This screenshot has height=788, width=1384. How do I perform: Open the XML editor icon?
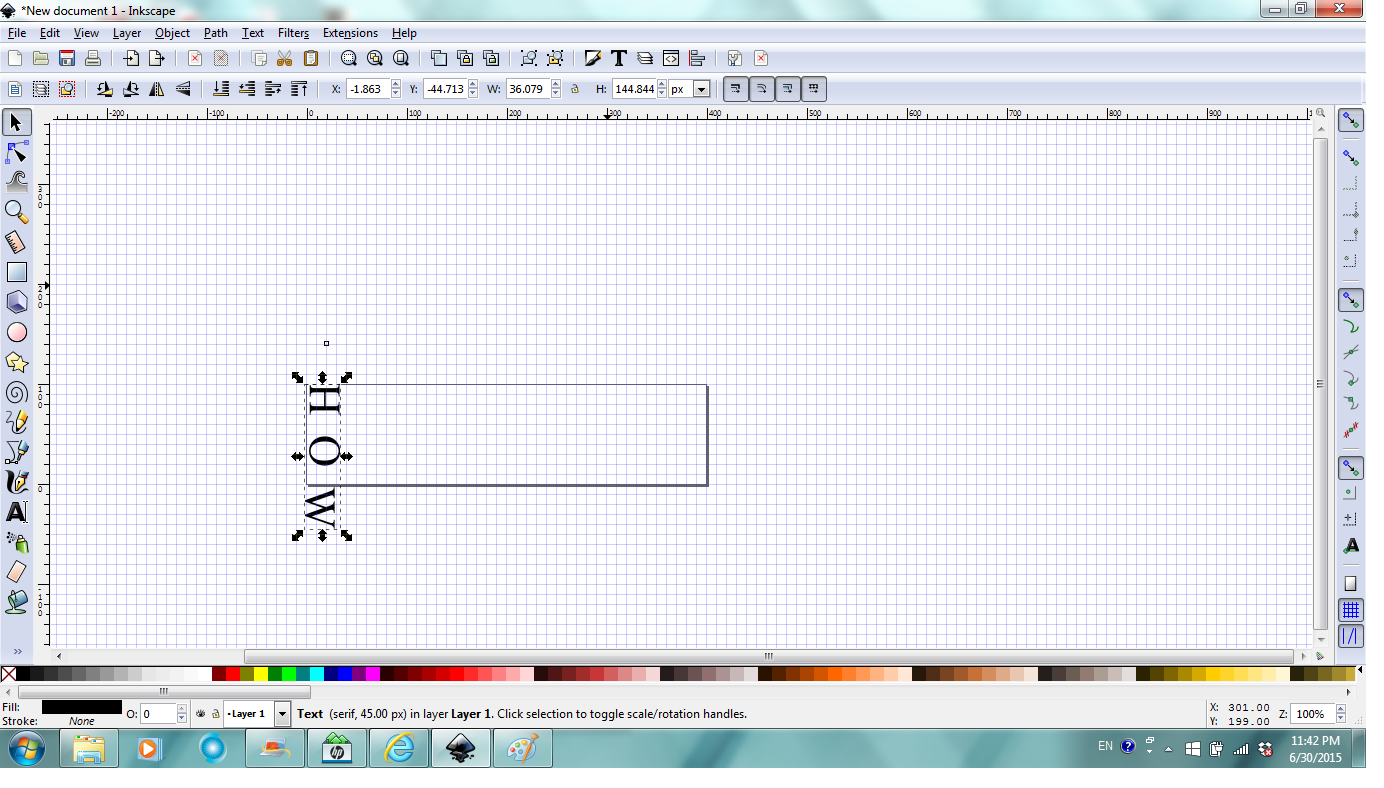(671, 58)
